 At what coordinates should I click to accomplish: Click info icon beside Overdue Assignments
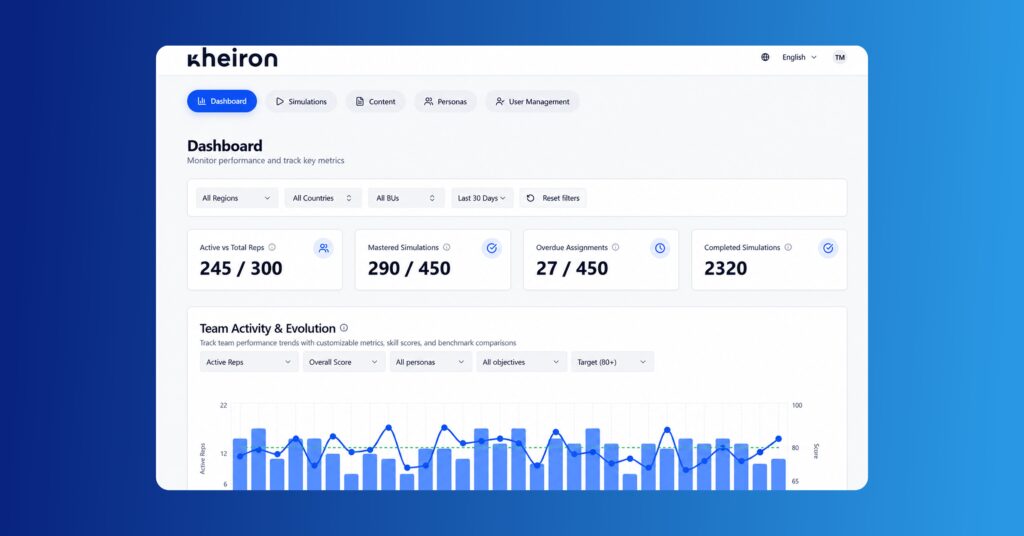[615, 247]
